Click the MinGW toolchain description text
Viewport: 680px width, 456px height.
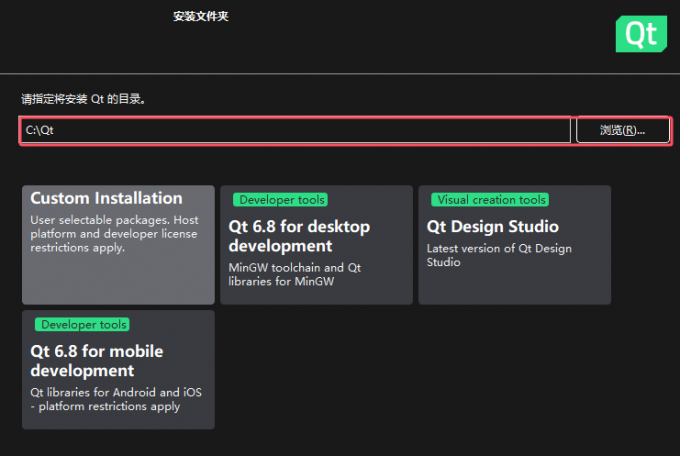tap(293, 275)
